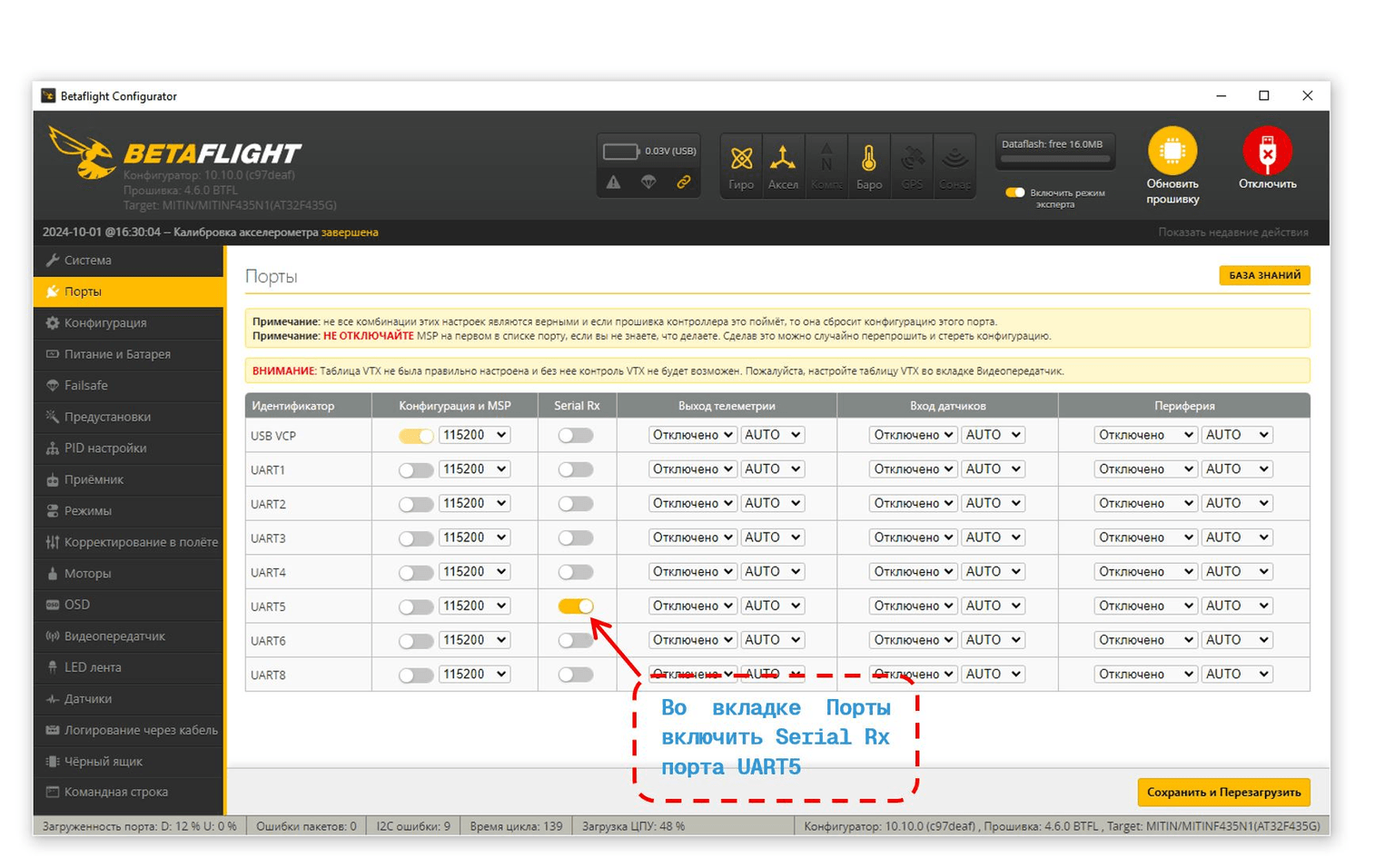Screen dimensions: 1395x868
Task: Click the GPS sensor icon
Action: click(912, 159)
